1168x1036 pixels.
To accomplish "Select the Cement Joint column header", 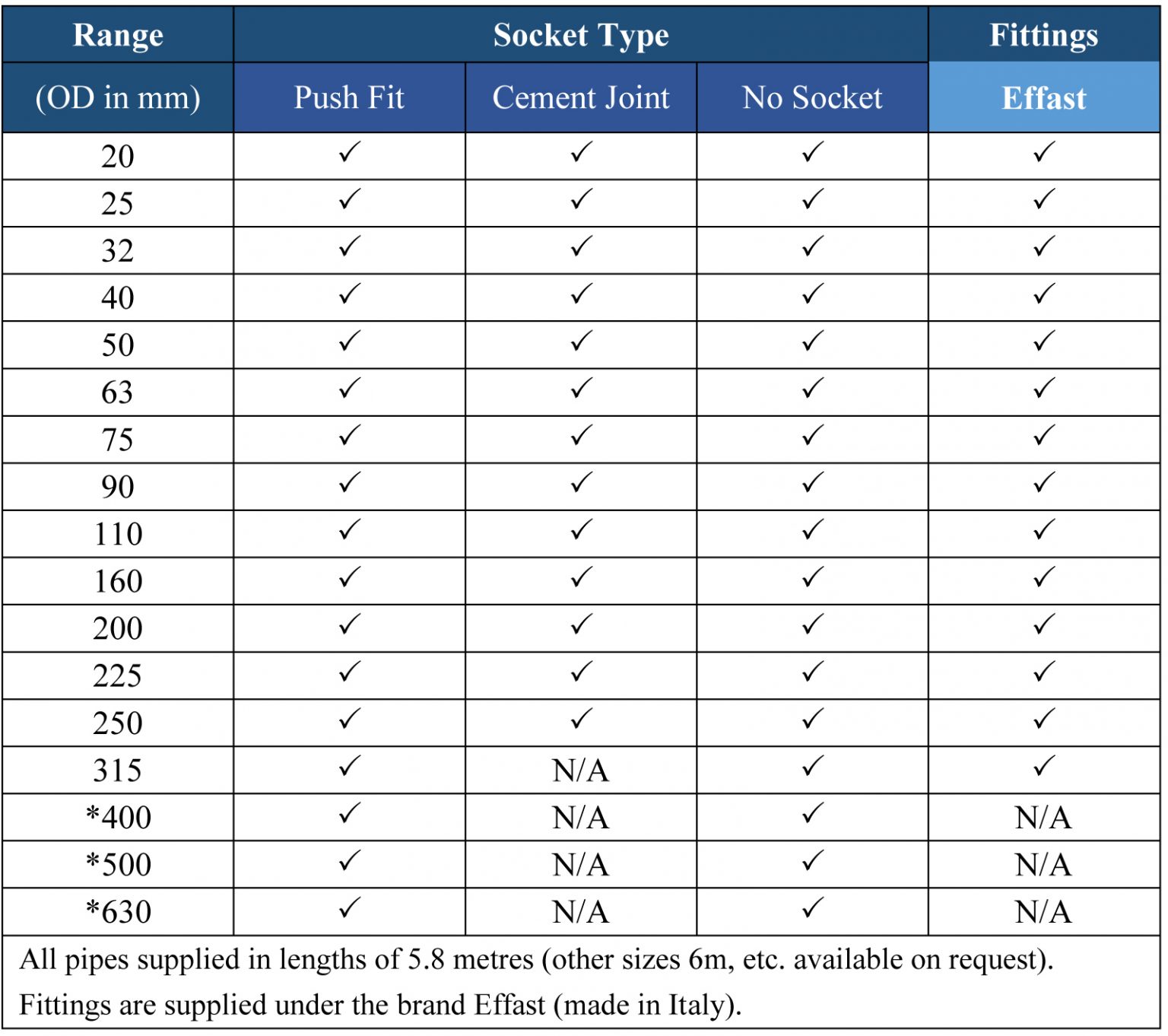I will (581, 97).
